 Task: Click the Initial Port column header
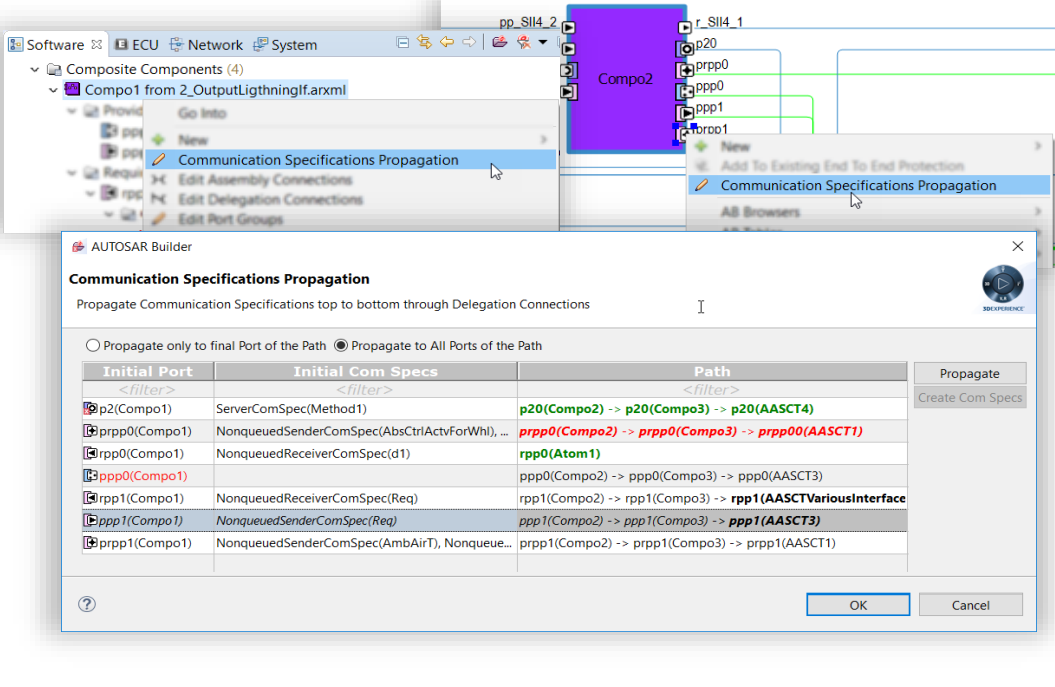click(x=148, y=371)
